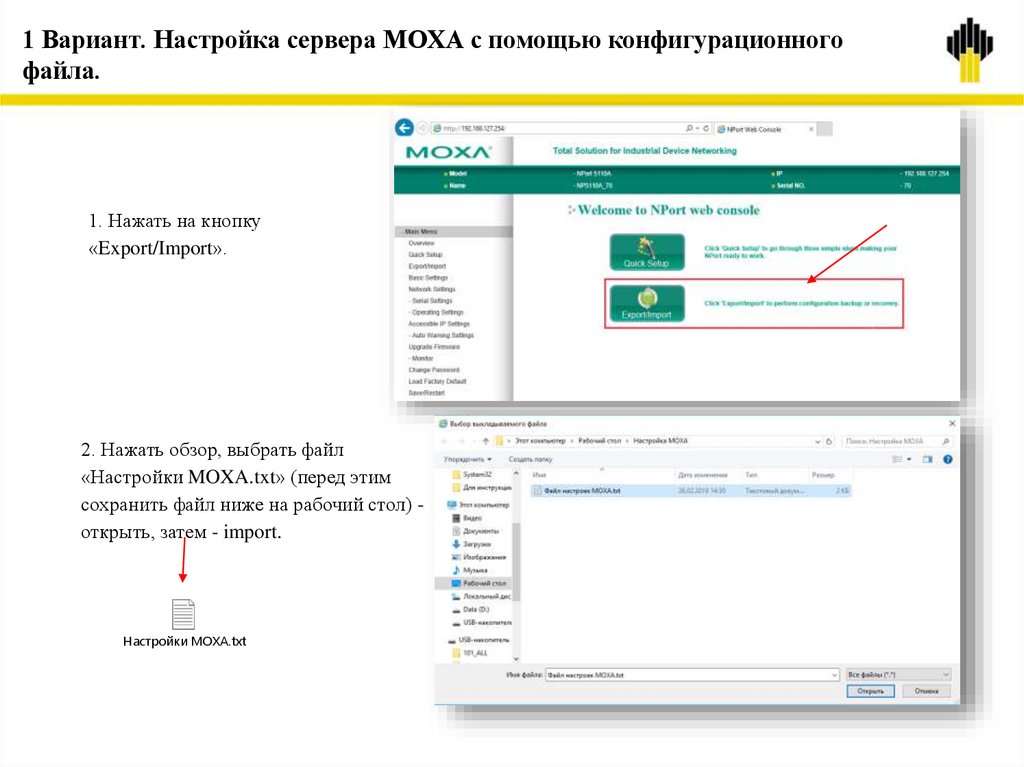
Task: Toggle the preview pane icon
Action: point(927,458)
